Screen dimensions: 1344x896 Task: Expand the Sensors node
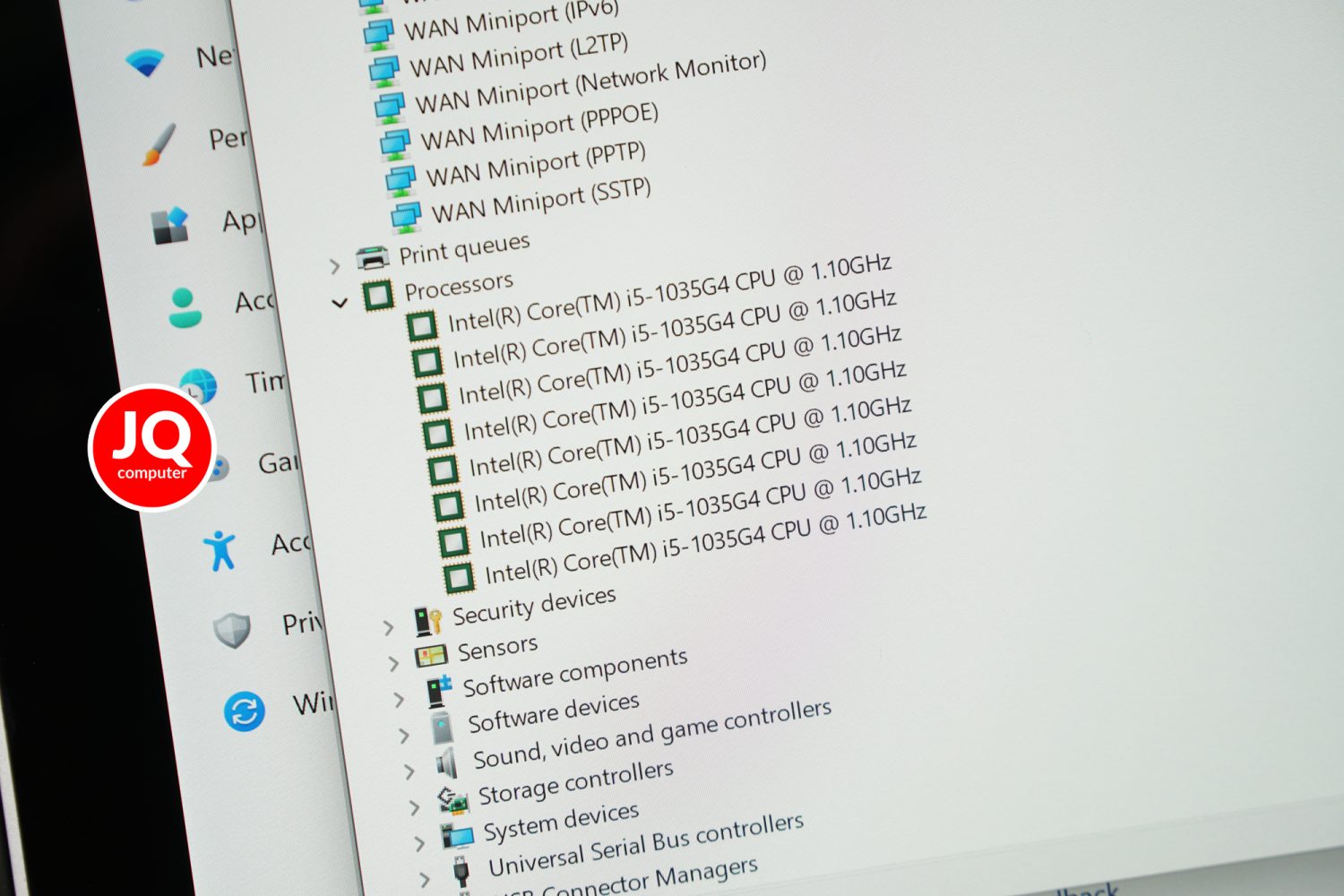pos(393,664)
